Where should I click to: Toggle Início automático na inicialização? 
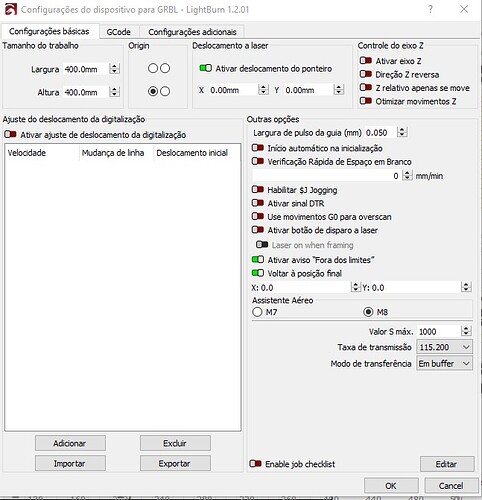coord(258,148)
